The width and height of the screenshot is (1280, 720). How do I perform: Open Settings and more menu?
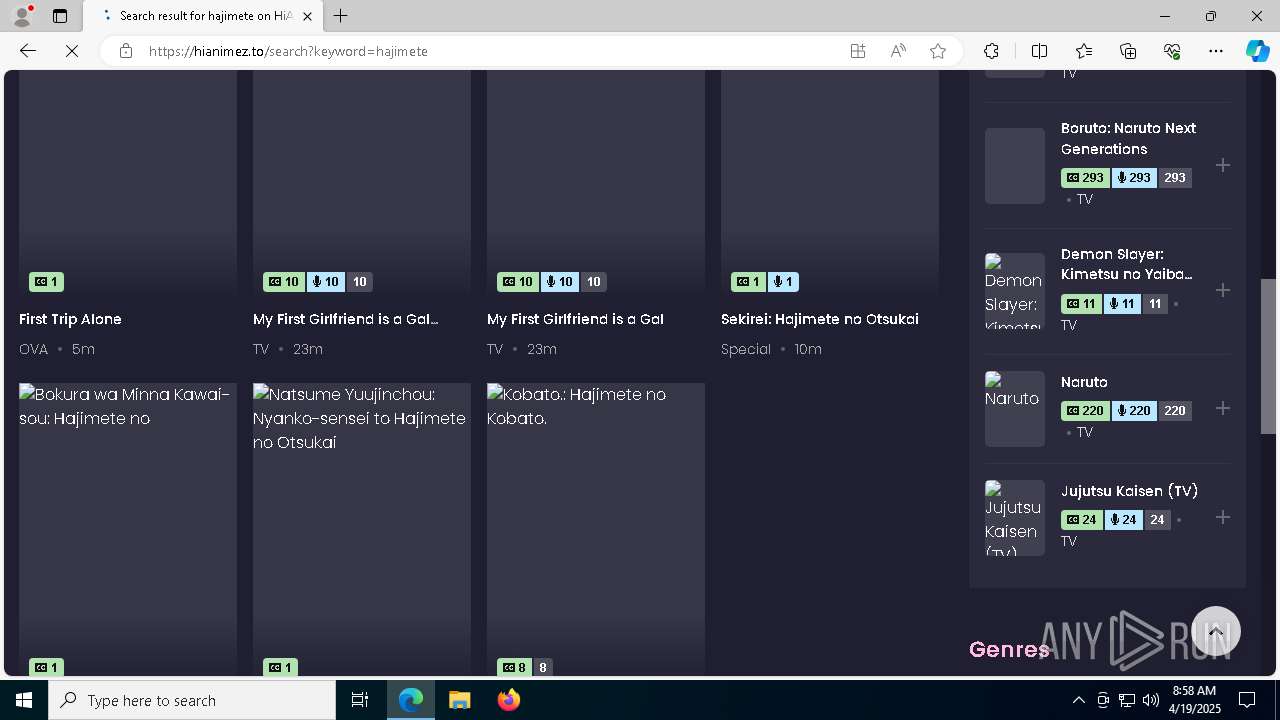[1216, 51]
